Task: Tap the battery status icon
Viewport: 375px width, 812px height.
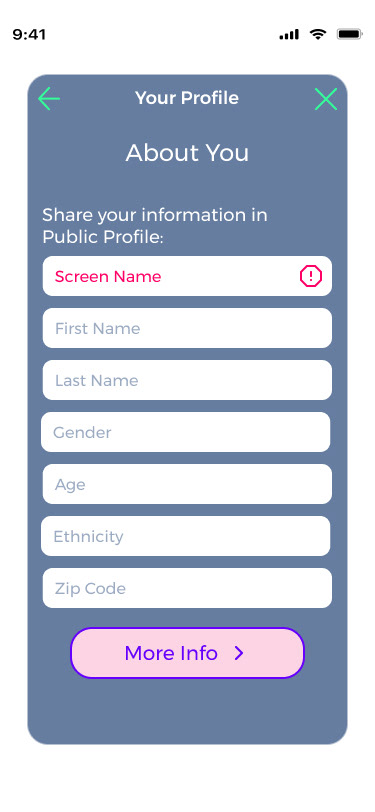Action: 350,34
